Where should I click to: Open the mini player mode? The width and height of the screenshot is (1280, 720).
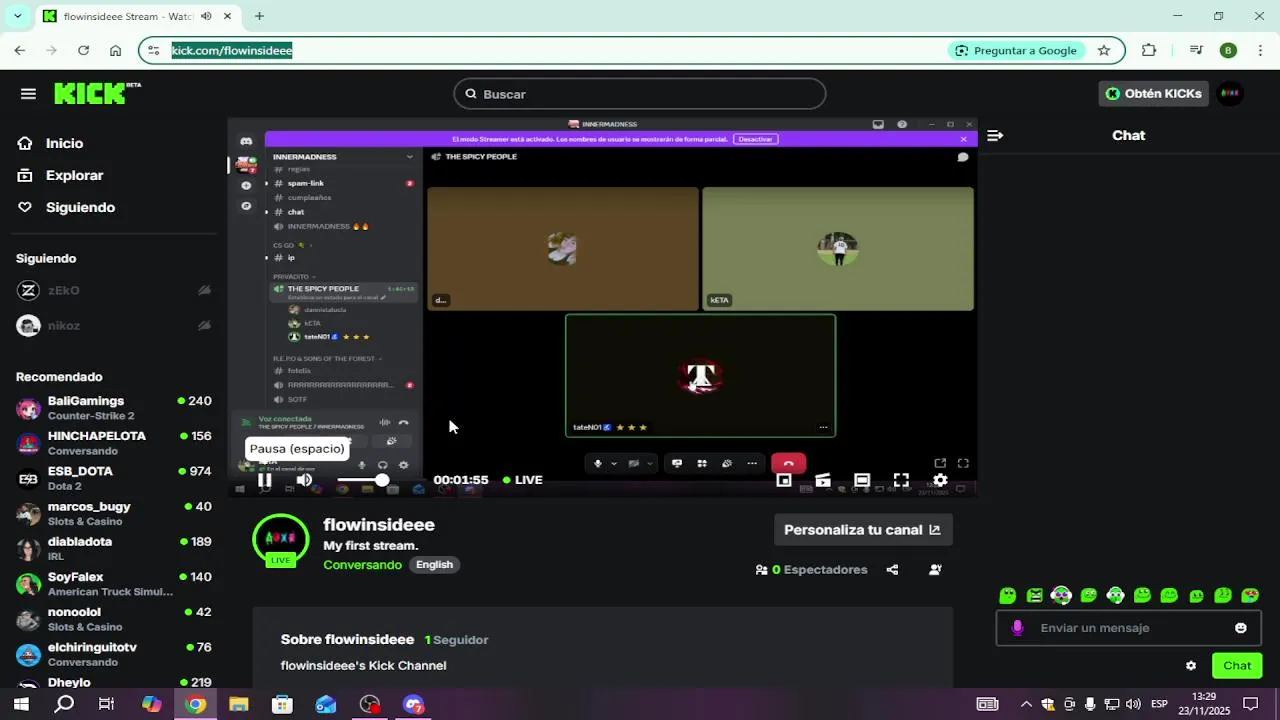click(x=784, y=480)
